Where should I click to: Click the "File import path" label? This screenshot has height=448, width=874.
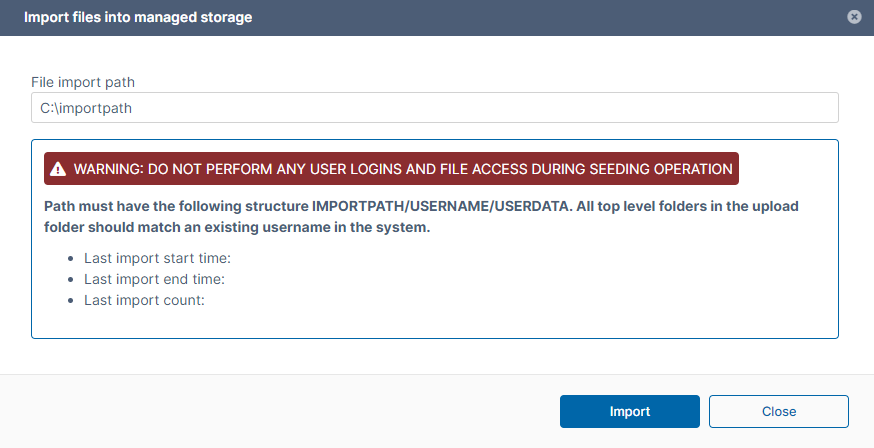tap(90, 81)
